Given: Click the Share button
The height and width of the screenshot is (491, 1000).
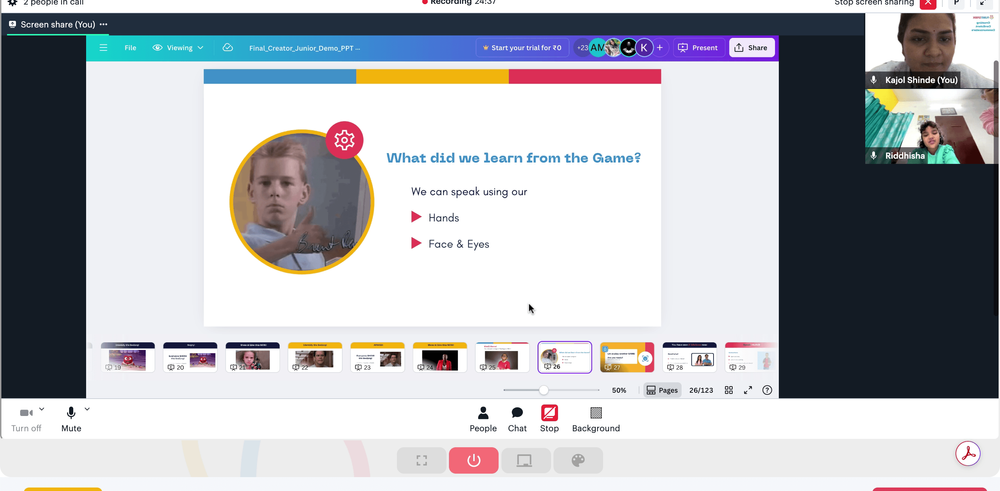Looking at the screenshot, I should [x=751, y=48].
